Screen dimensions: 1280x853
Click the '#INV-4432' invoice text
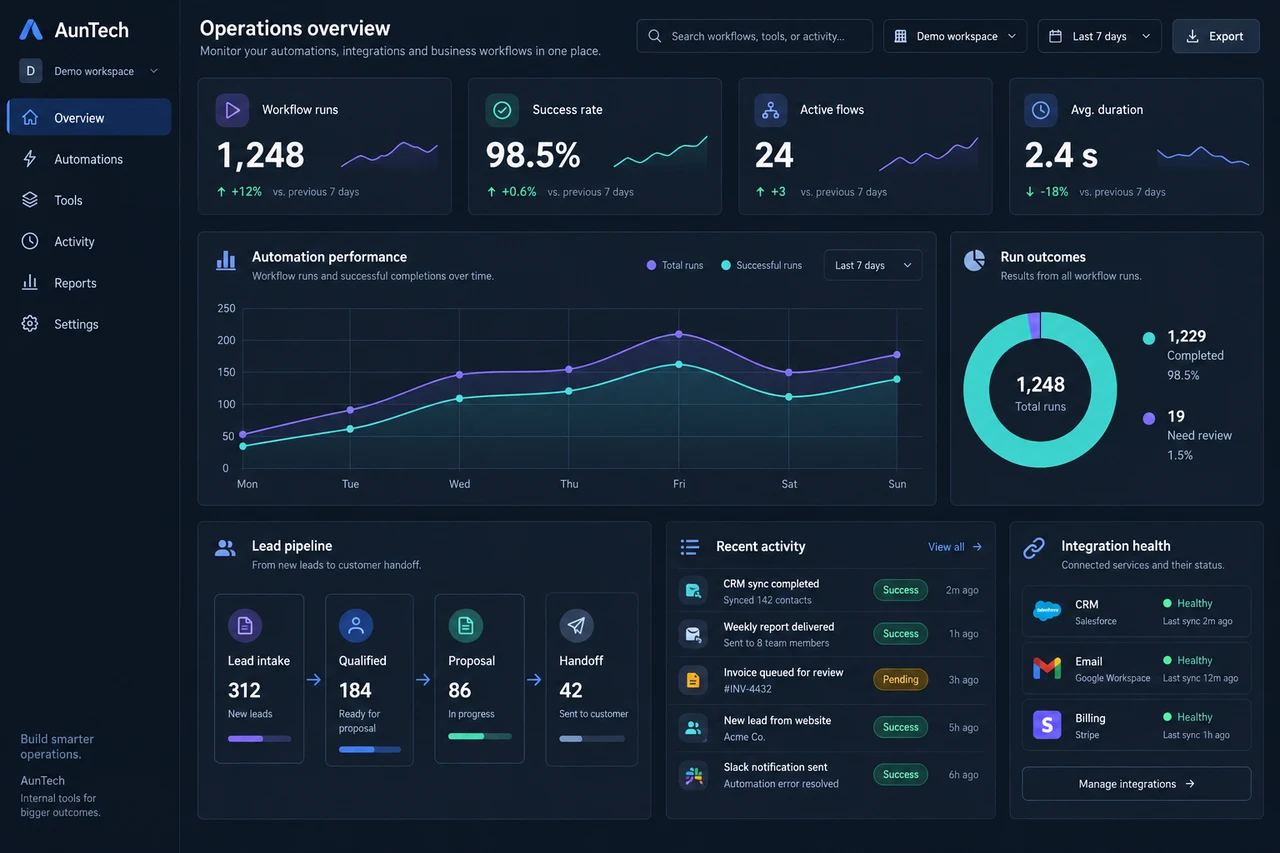pos(747,689)
